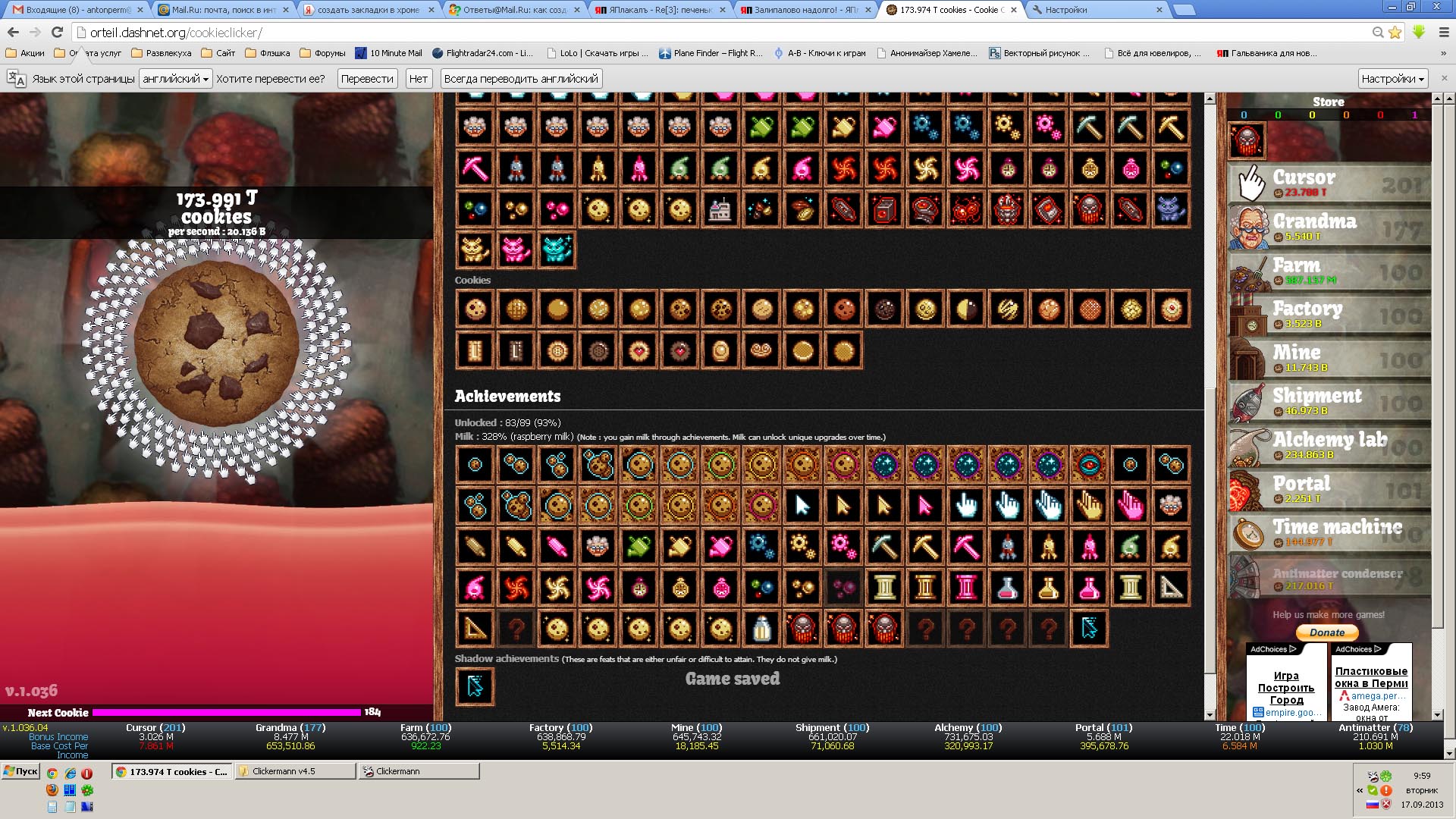
Task: Open the translate bar "Настройки" dropdown
Action: tap(1392, 79)
